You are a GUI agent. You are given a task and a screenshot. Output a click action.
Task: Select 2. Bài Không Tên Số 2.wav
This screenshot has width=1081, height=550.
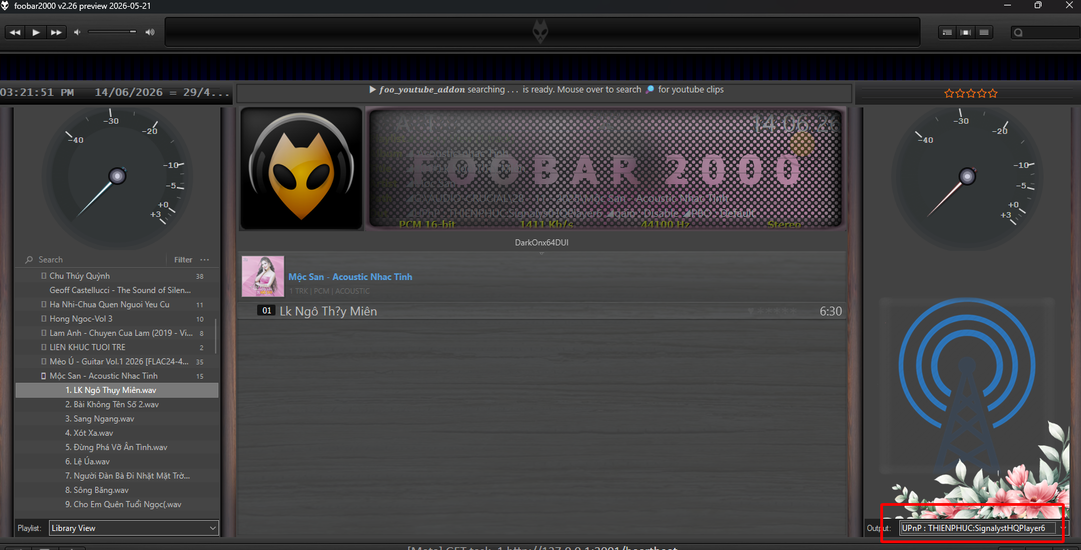pos(112,405)
